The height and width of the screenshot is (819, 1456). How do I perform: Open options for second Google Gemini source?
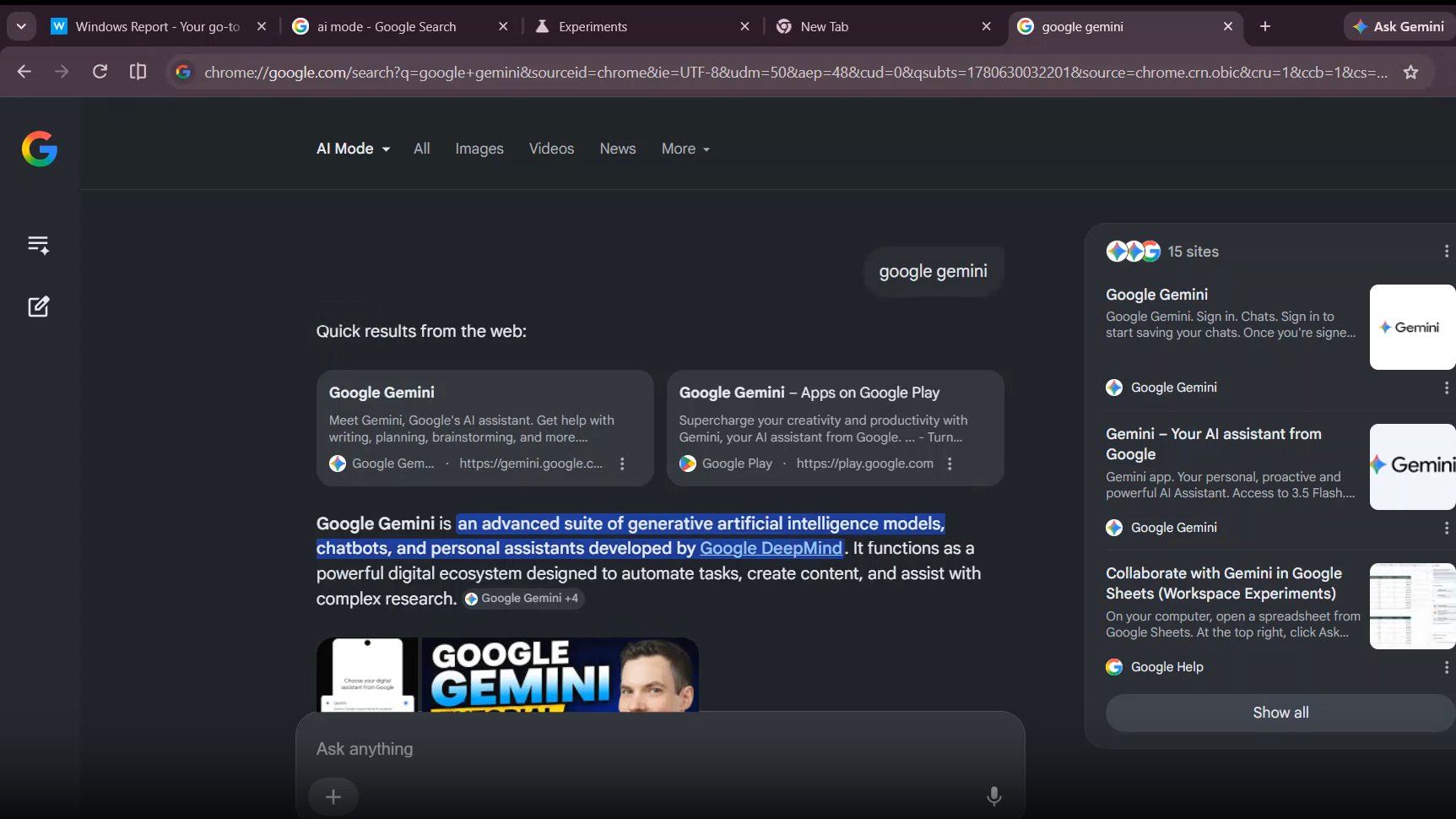tap(1446, 528)
